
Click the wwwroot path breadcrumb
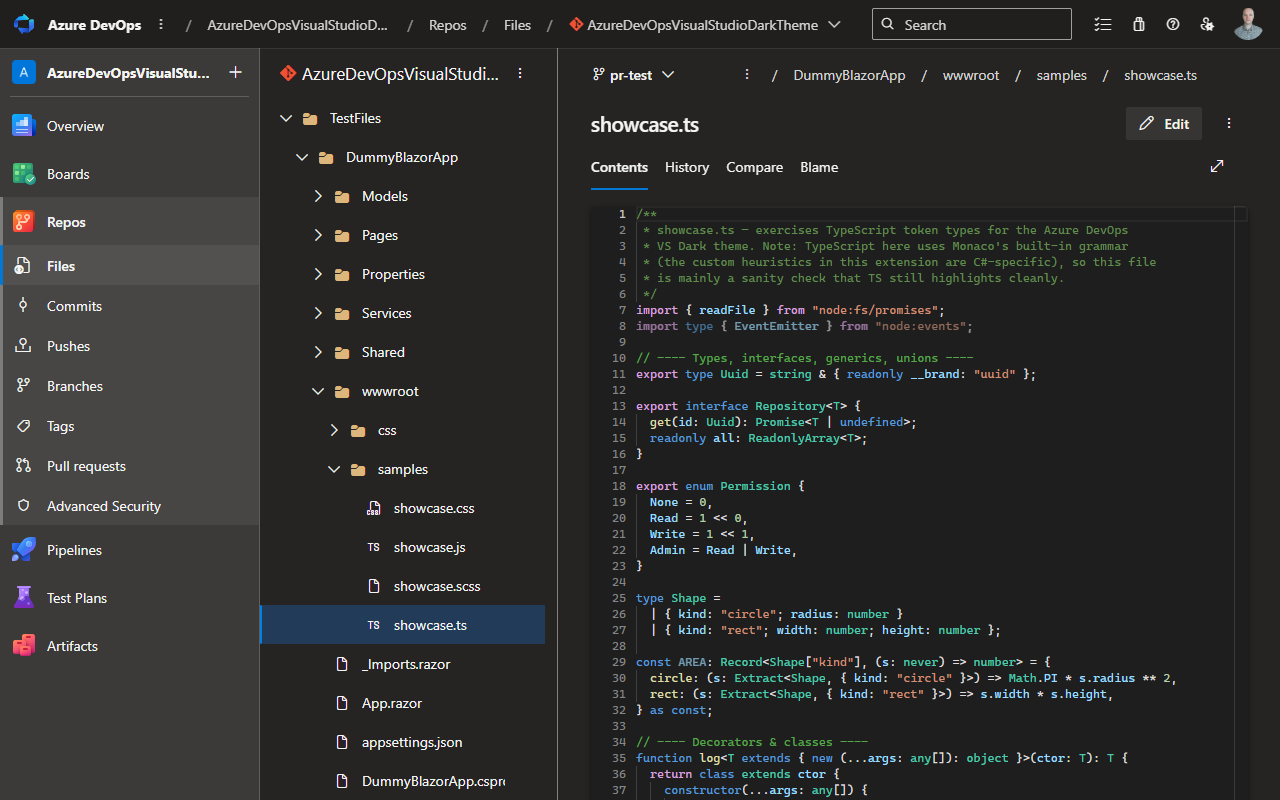coord(971,75)
